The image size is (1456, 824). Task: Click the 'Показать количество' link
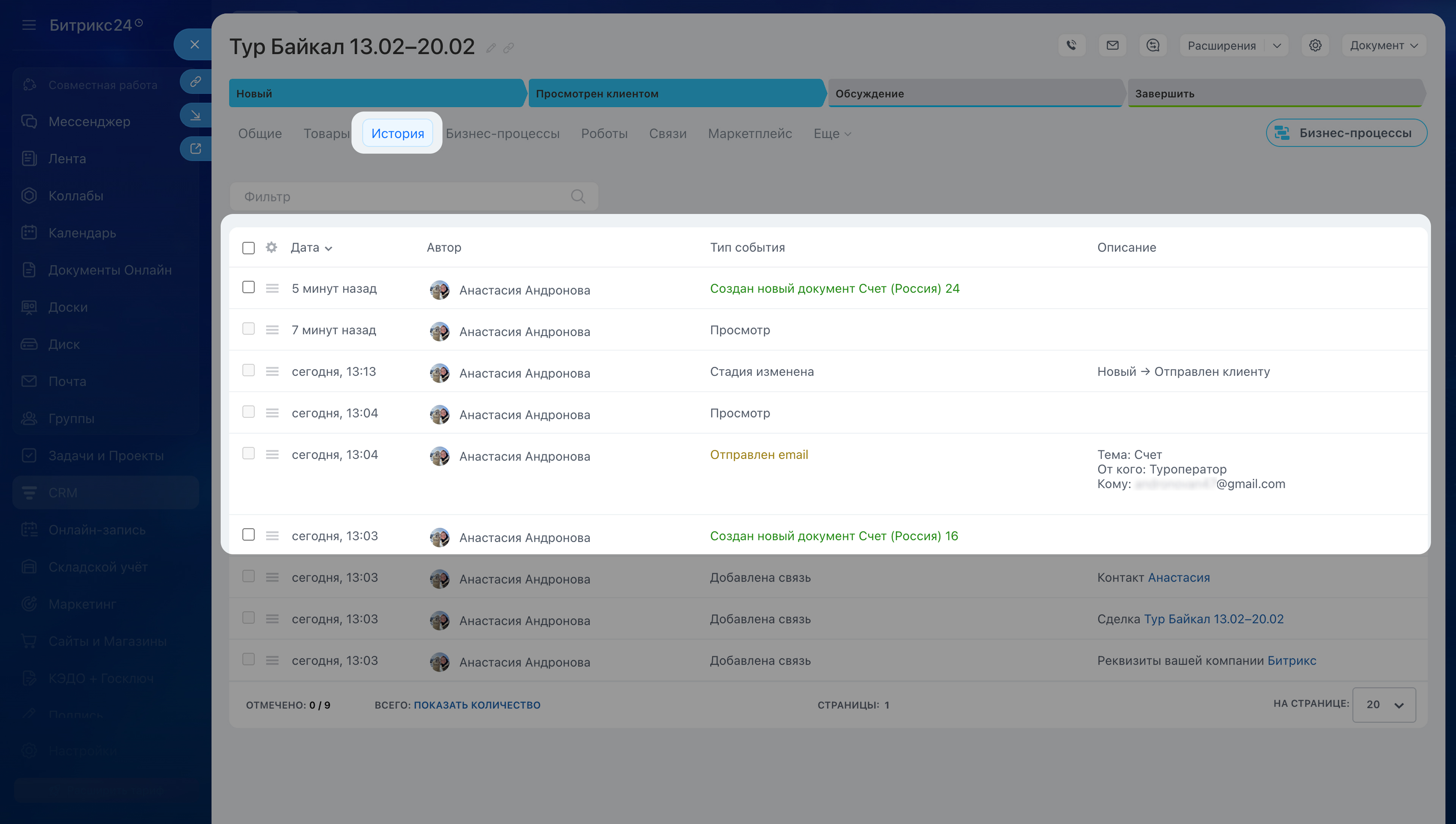[477, 705]
